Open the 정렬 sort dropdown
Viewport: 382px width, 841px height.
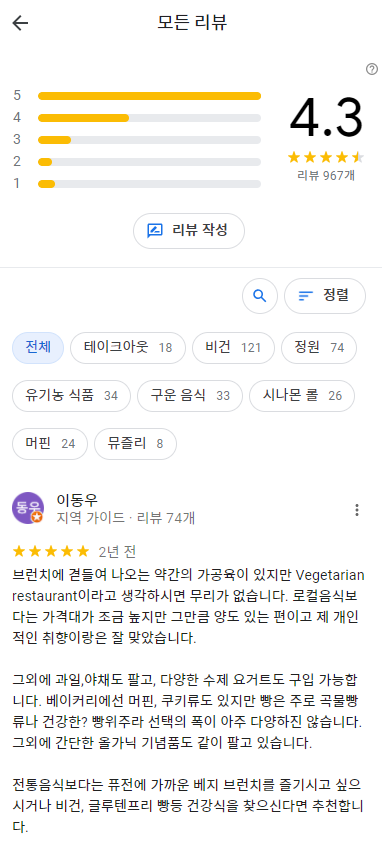[x=325, y=296]
